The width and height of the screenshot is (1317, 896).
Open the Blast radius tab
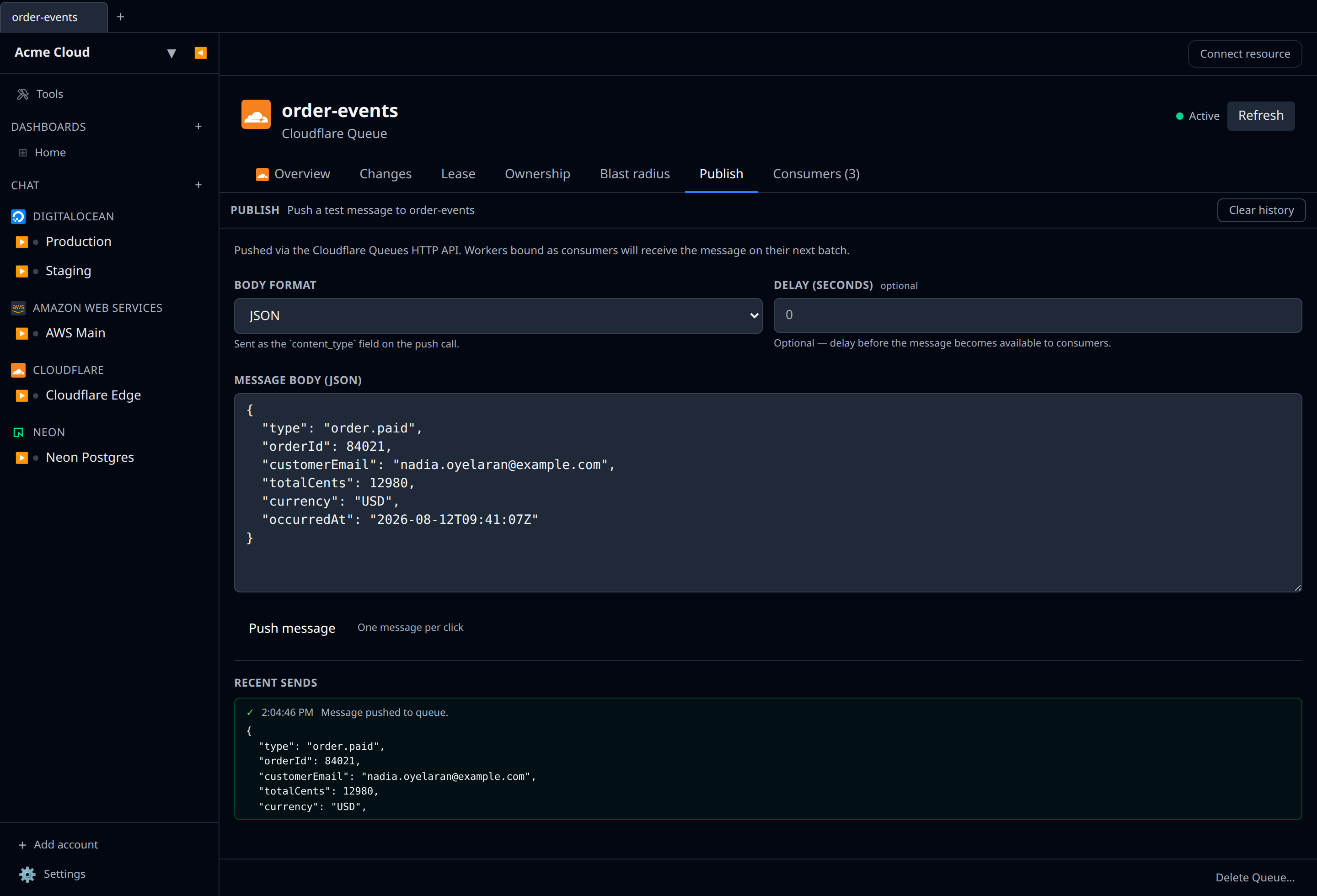pos(635,174)
